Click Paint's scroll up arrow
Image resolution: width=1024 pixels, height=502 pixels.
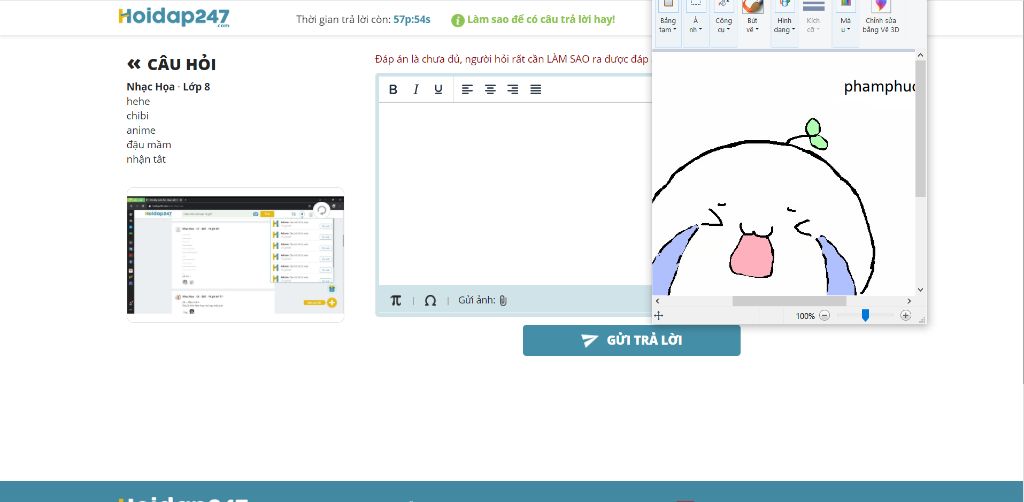tap(921, 55)
